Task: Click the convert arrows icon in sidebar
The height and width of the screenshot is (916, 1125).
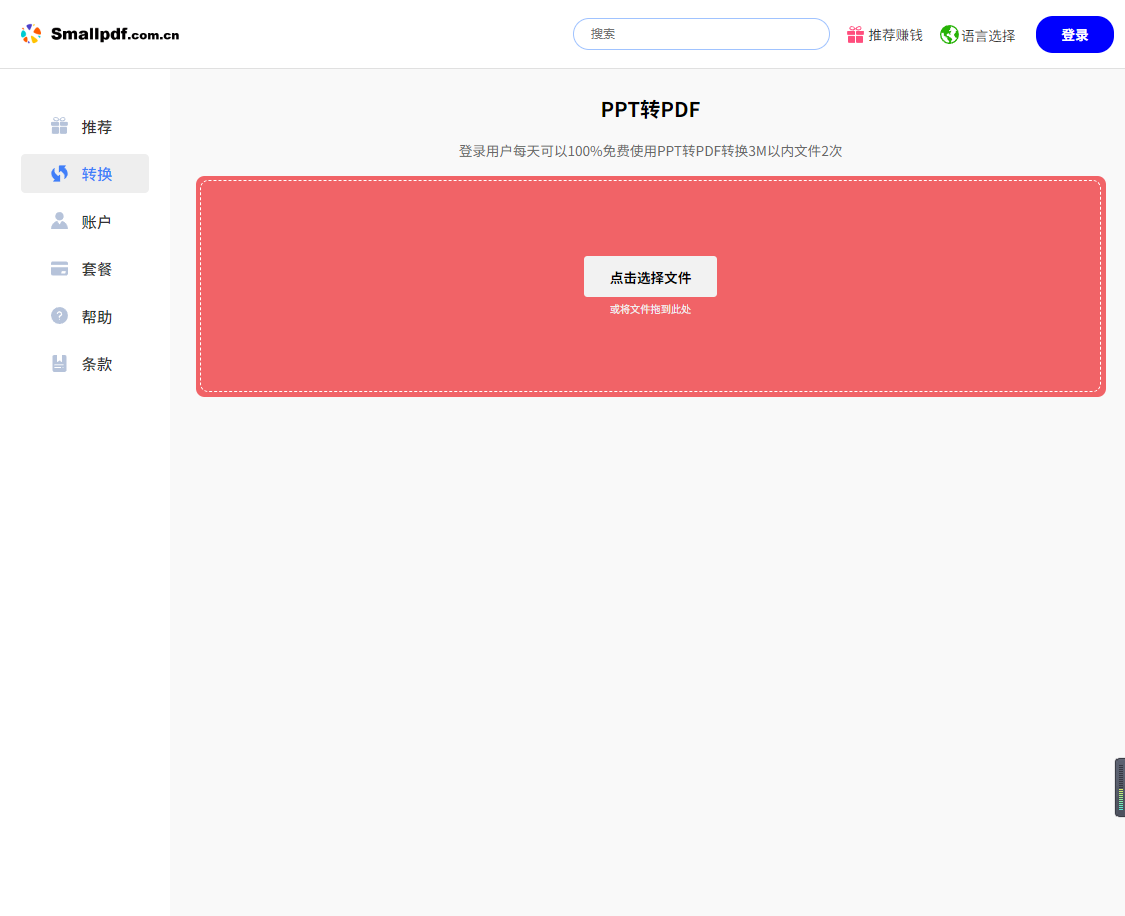Action: point(60,174)
